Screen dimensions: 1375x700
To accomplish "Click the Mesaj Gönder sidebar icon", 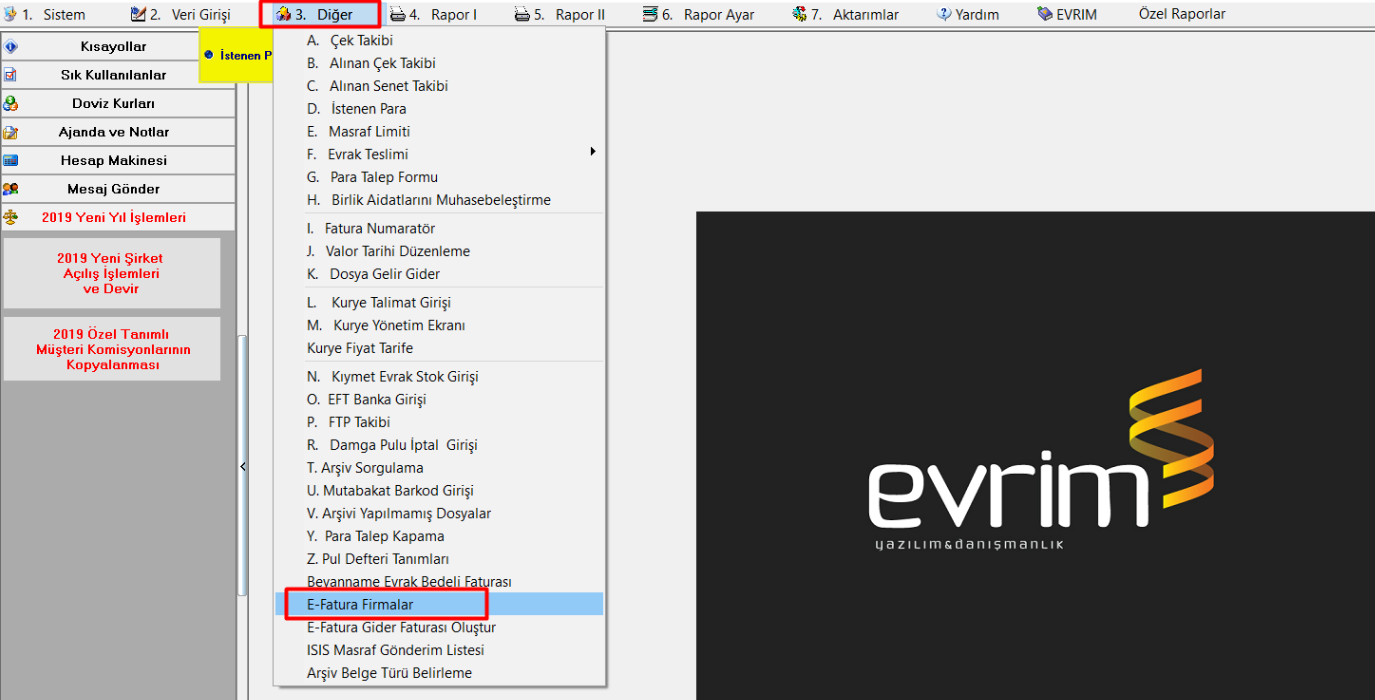I will [x=11, y=189].
